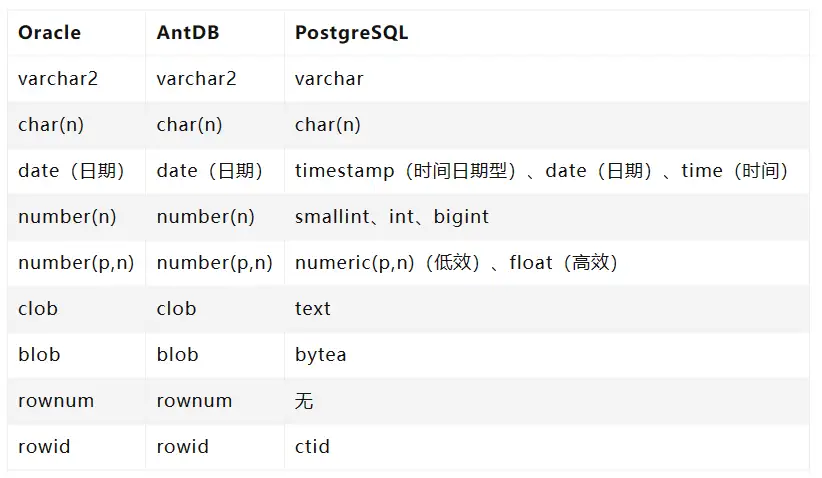Select the PostgreSQL bytea cell

320,355
